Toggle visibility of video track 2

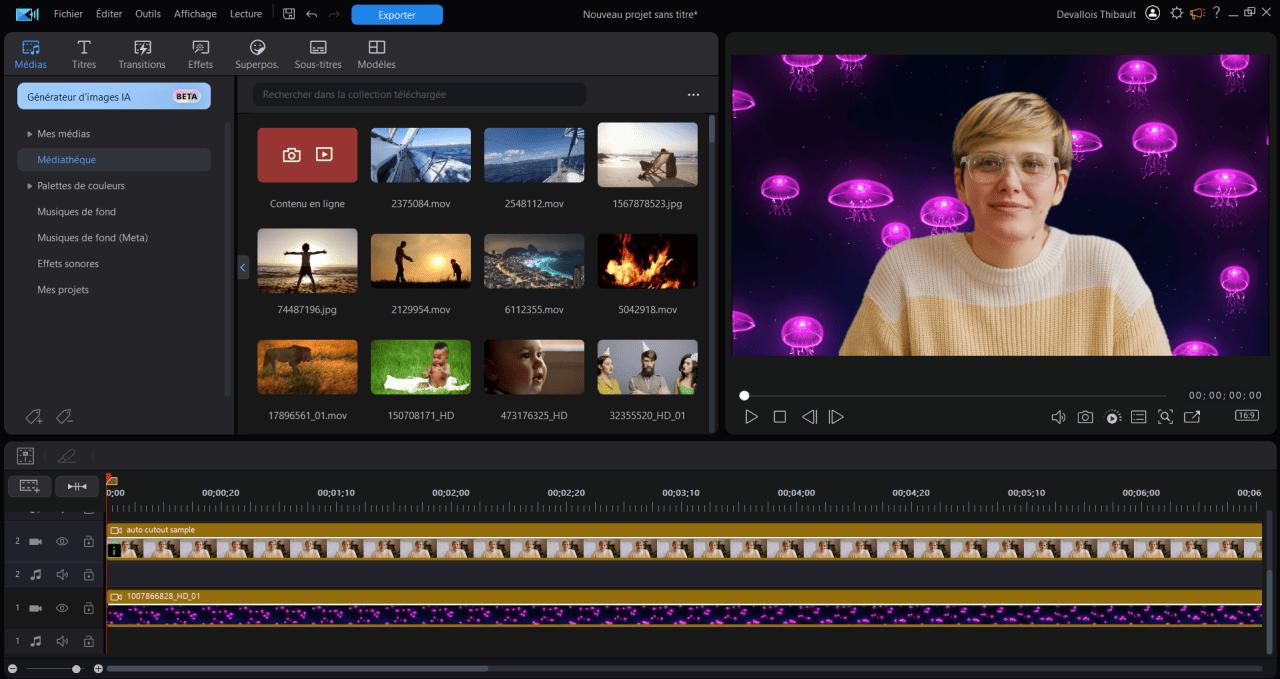pos(62,541)
